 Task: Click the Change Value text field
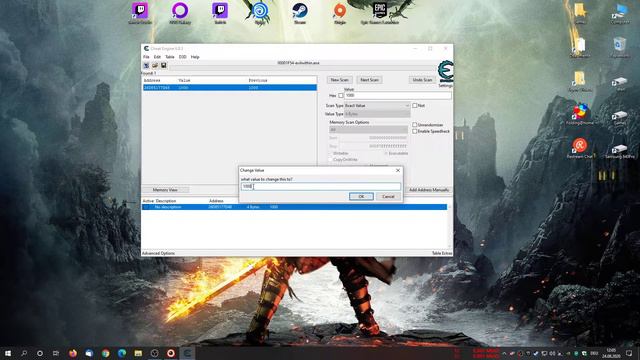320,187
